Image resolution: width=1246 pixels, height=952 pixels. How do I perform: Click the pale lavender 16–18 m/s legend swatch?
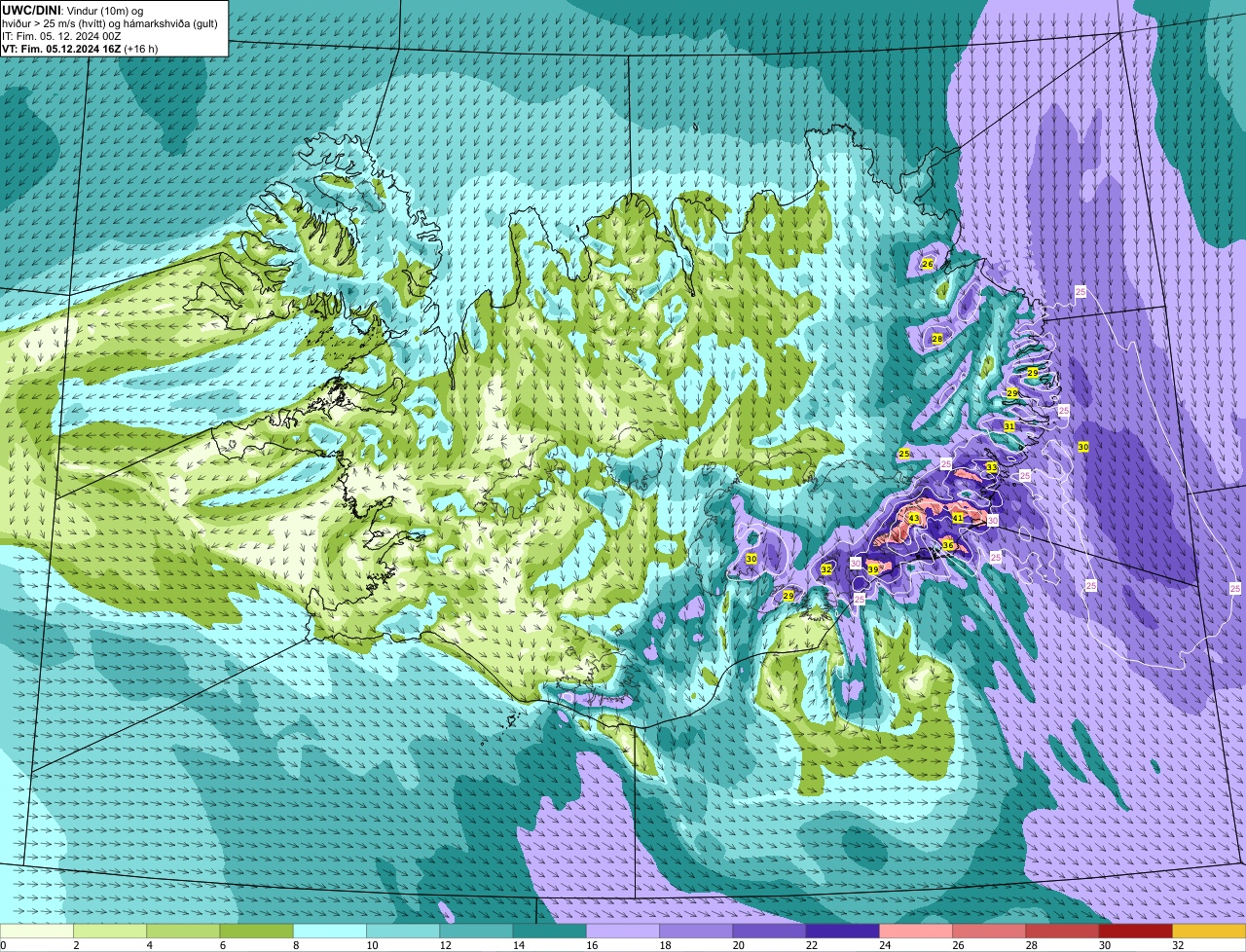[623, 932]
